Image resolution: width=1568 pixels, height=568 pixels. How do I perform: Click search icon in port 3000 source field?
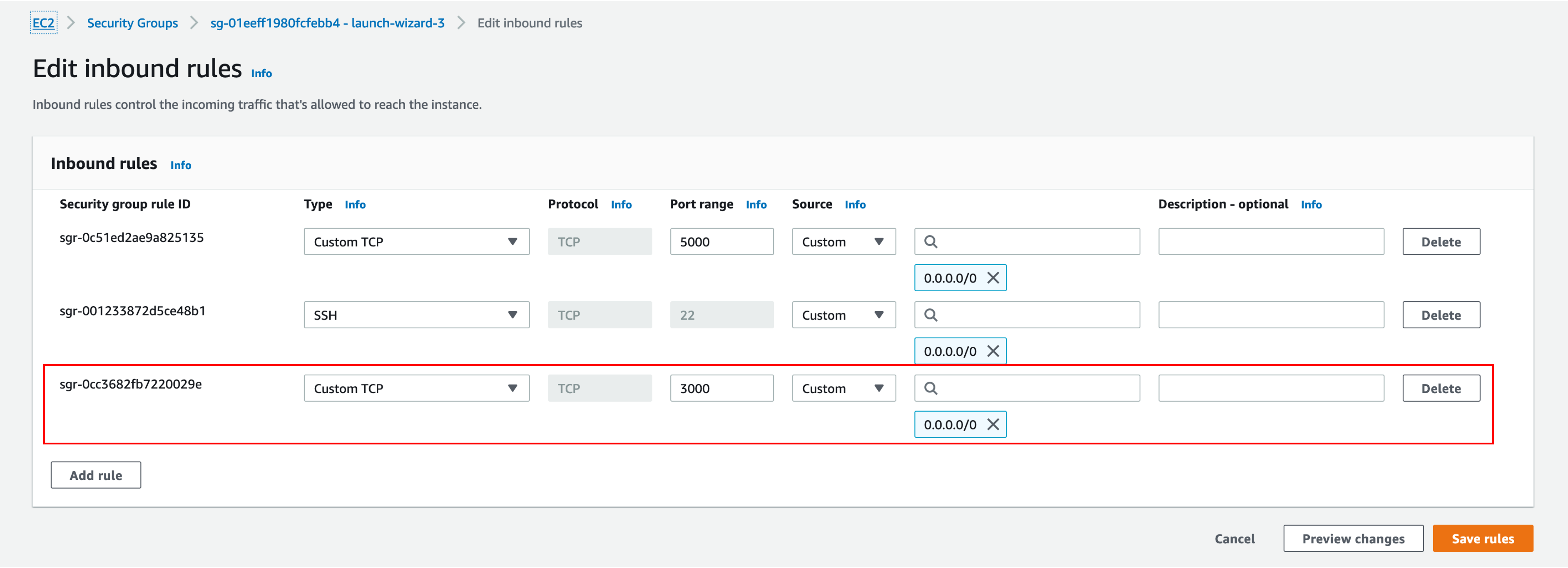click(931, 388)
